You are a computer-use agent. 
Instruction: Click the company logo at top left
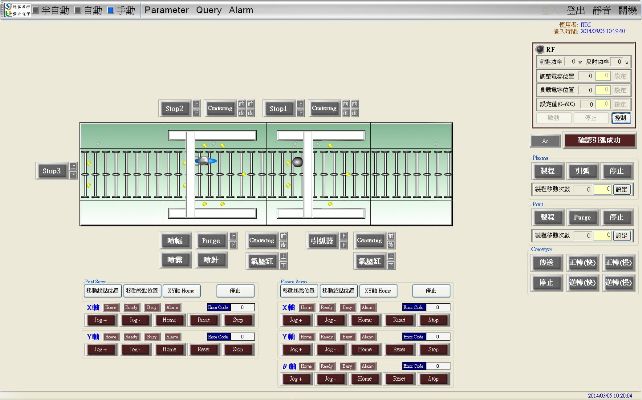pos(14,9)
